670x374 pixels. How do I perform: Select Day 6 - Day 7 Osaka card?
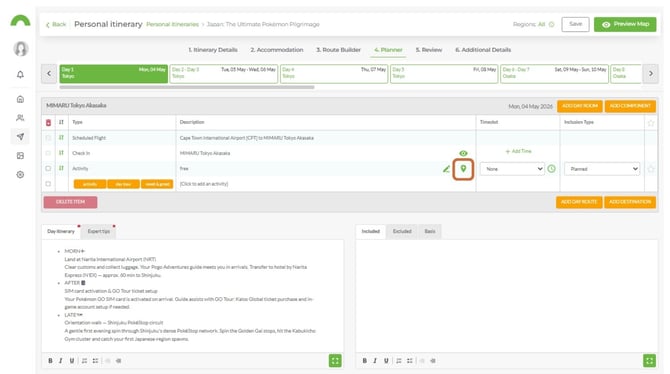(x=554, y=74)
